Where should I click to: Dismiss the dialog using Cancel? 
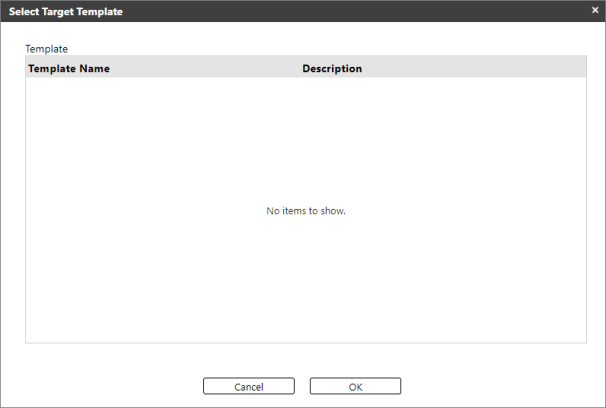coord(249,386)
